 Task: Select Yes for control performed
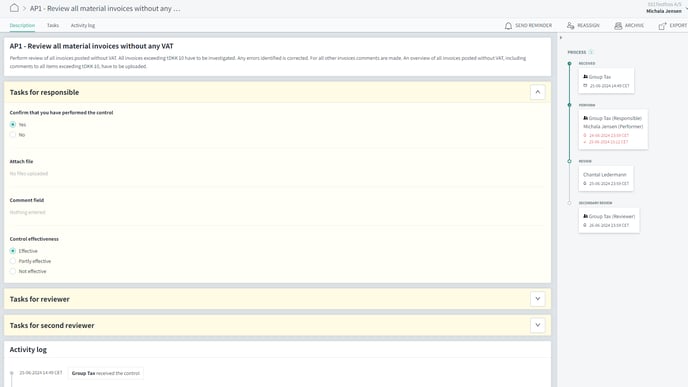(13, 125)
